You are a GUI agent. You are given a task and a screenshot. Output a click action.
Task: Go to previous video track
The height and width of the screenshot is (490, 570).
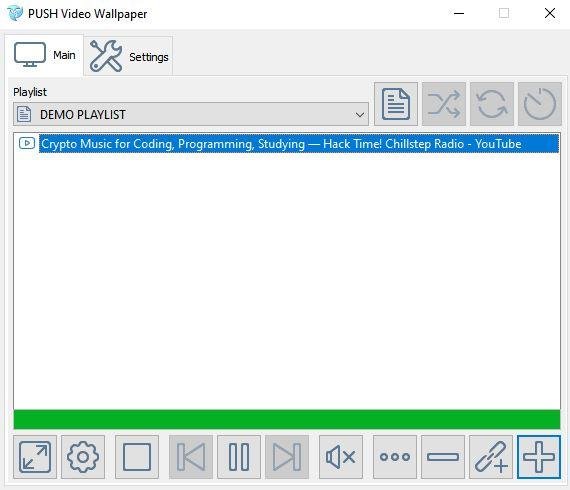coord(191,457)
